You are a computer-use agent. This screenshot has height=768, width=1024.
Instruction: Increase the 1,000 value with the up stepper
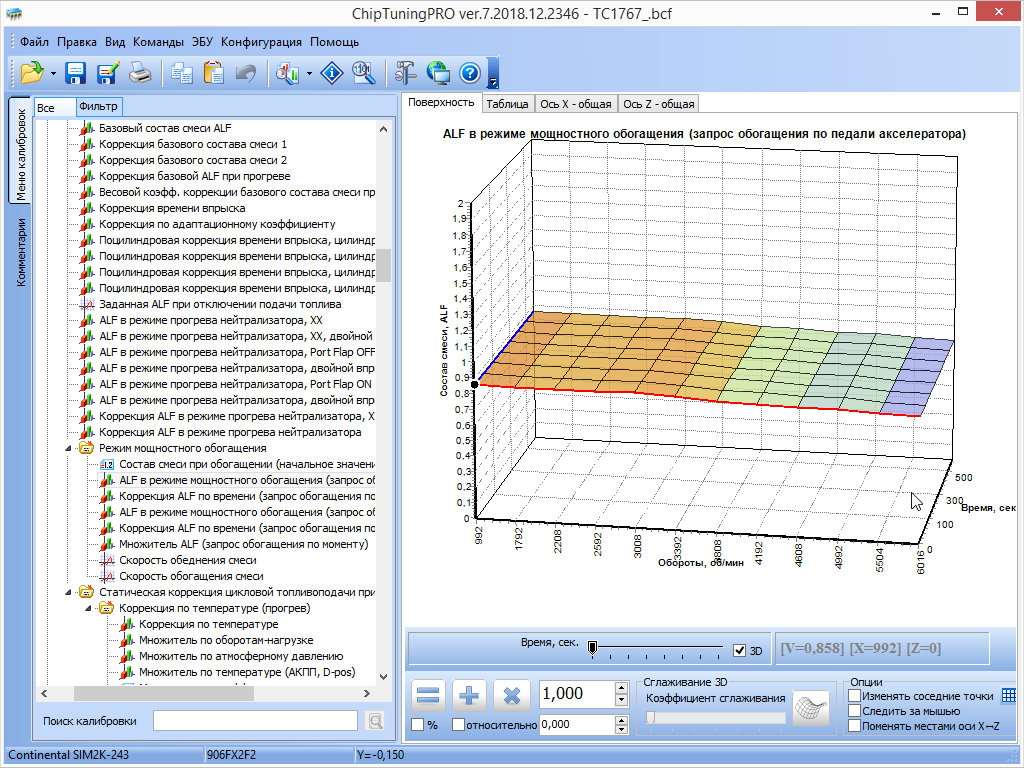(622, 688)
